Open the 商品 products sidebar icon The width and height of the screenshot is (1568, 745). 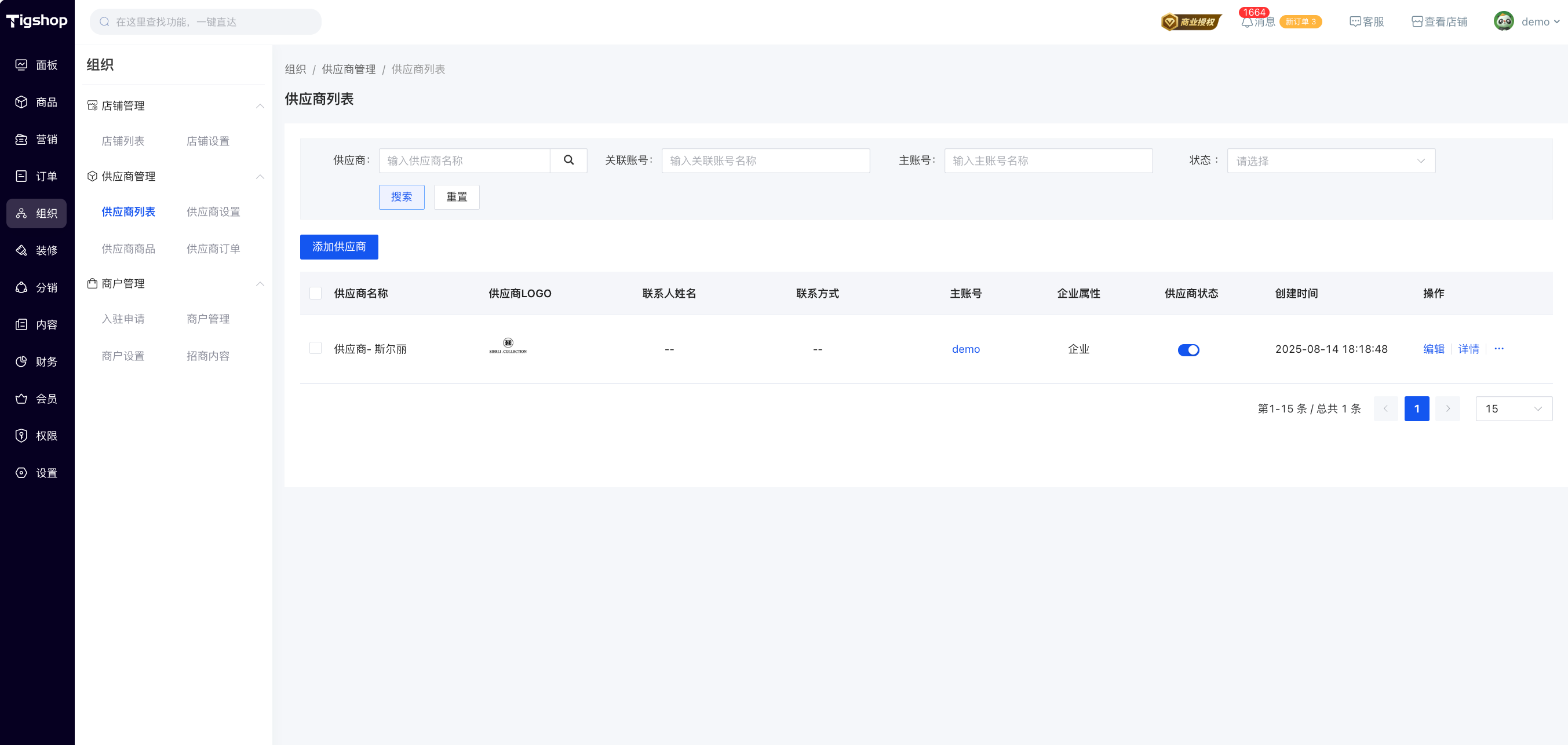[x=21, y=101]
